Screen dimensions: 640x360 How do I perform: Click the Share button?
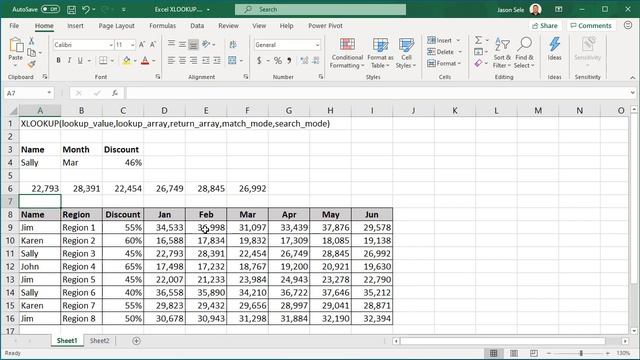[x=545, y=26]
